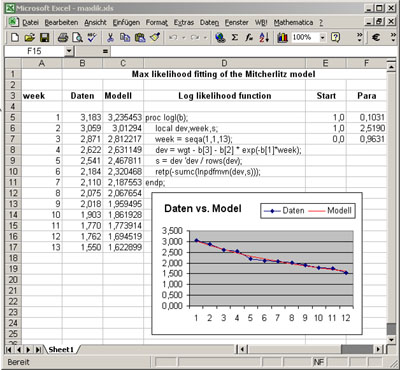Go to the next sheet tab arrow

coord(28,349)
